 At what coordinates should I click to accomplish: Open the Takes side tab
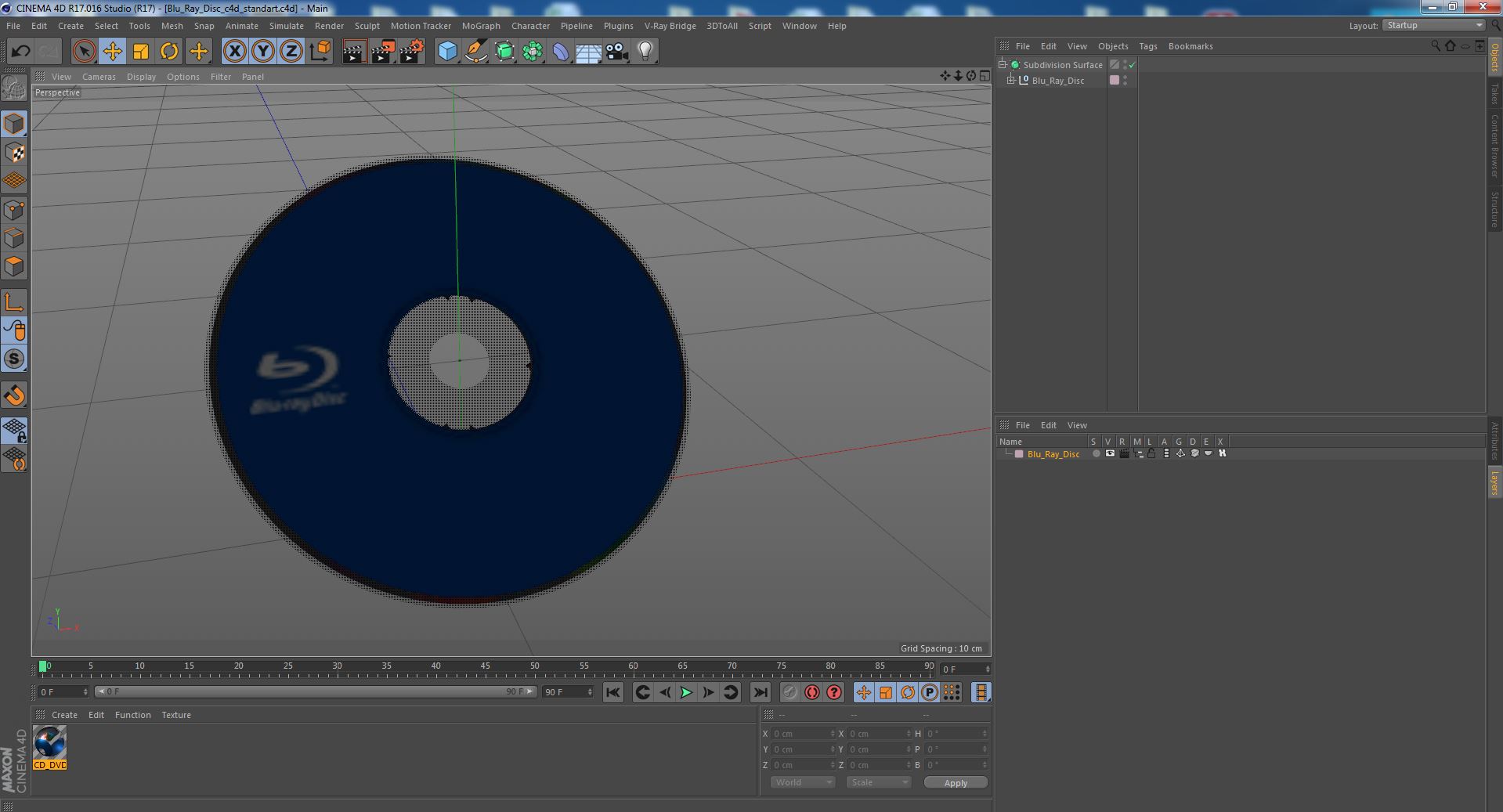(x=1494, y=93)
